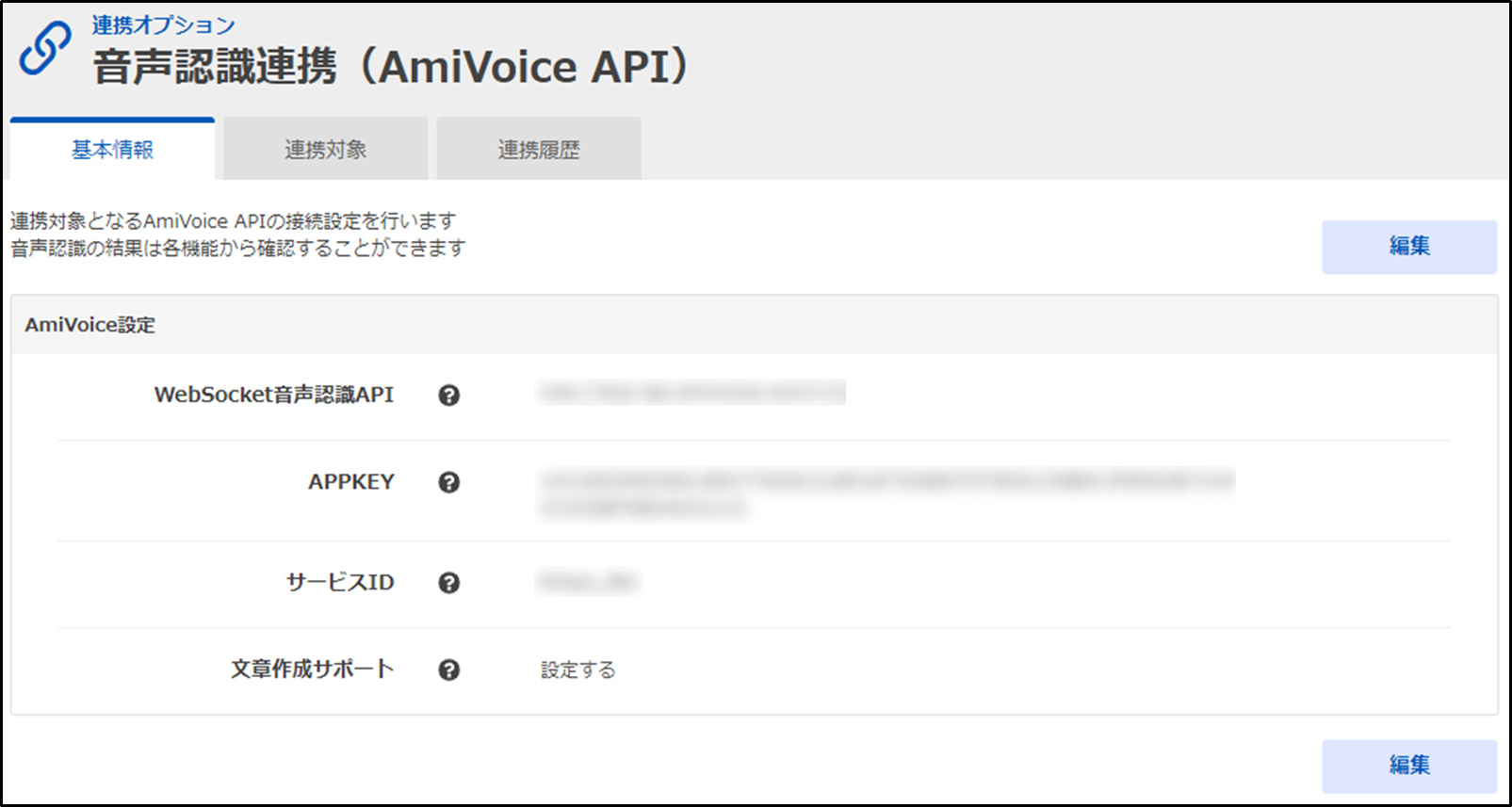Follow the 連携オプション breadcrumb link
Screen dimensions: 1512x807
[163, 25]
